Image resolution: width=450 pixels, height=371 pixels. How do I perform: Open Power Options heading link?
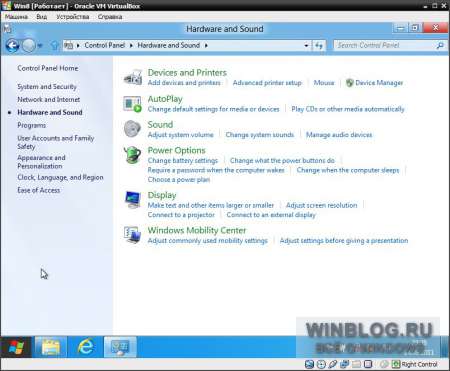[177, 150]
